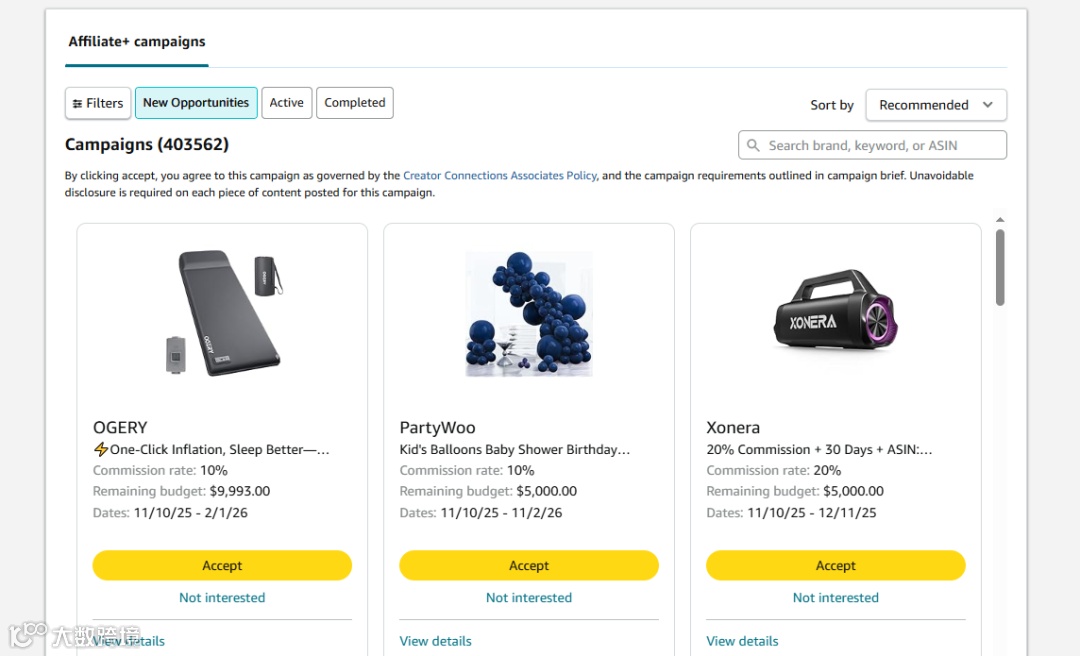Image resolution: width=1080 pixels, height=656 pixels.
Task: Click the Filters sliders icon
Action: coord(78,103)
